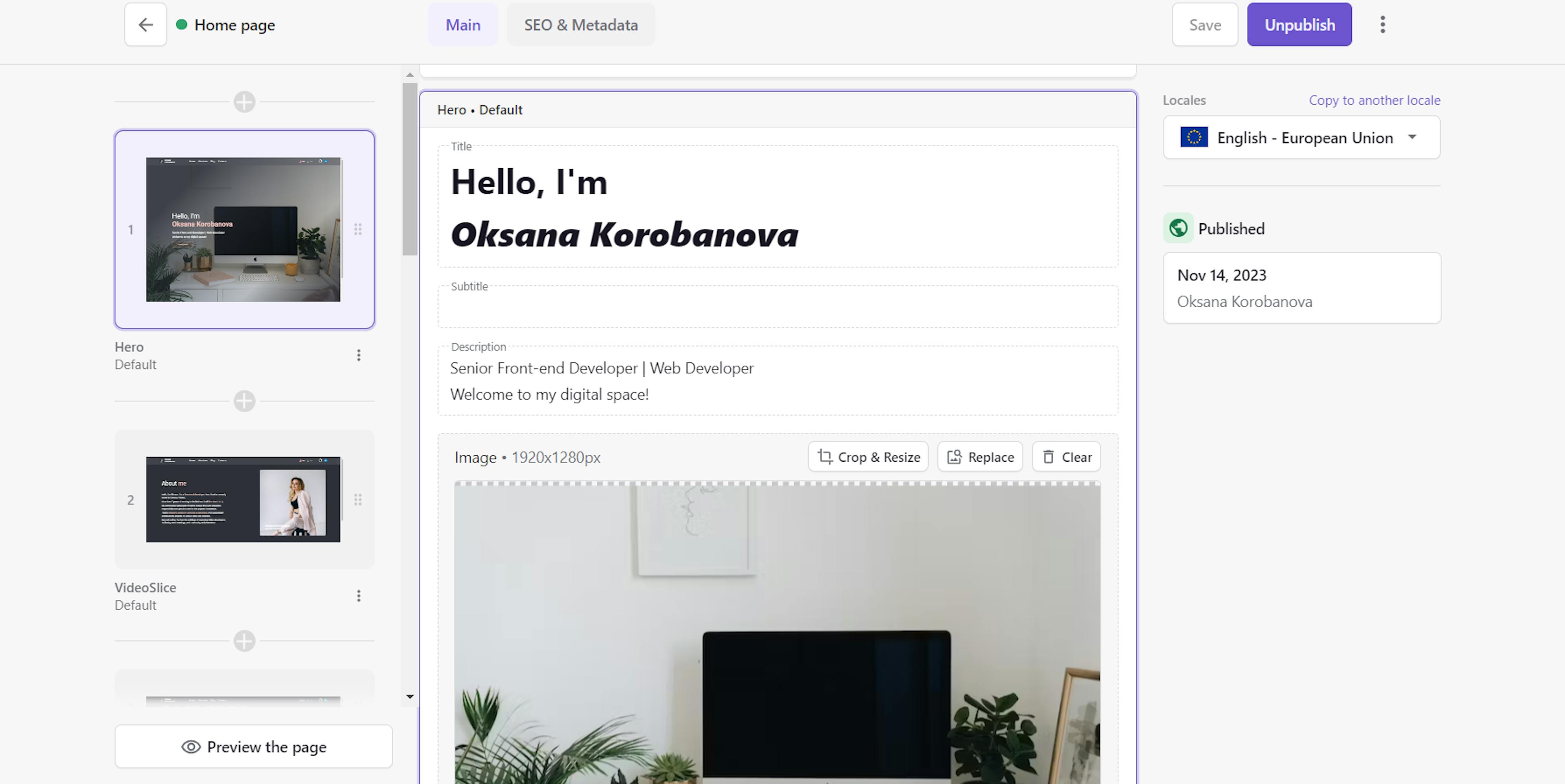Add a section above the Hero slice
Image resolution: width=1565 pixels, height=784 pixels.
244,102
